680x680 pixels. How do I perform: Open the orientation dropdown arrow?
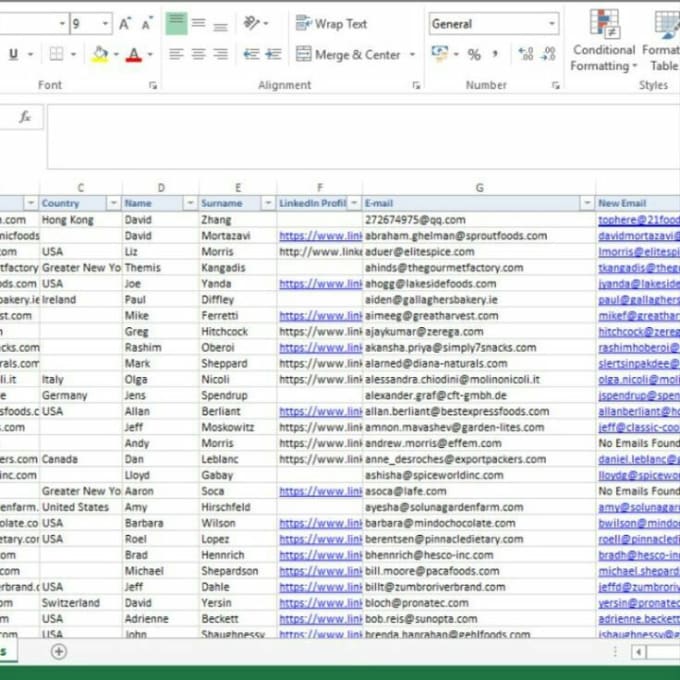point(266,23)
